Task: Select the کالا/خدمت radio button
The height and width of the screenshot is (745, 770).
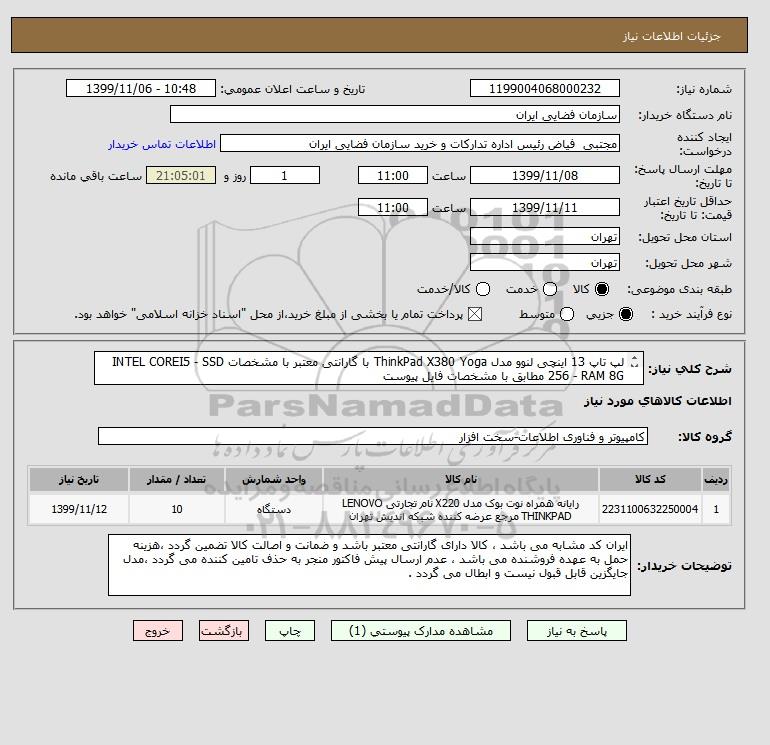Action: pos(483,289)
